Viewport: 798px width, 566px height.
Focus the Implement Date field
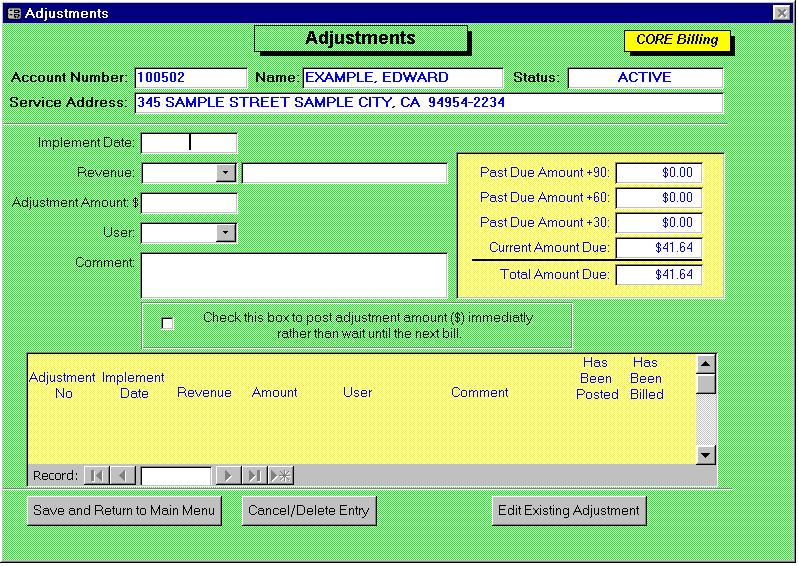tap(189, 143)
